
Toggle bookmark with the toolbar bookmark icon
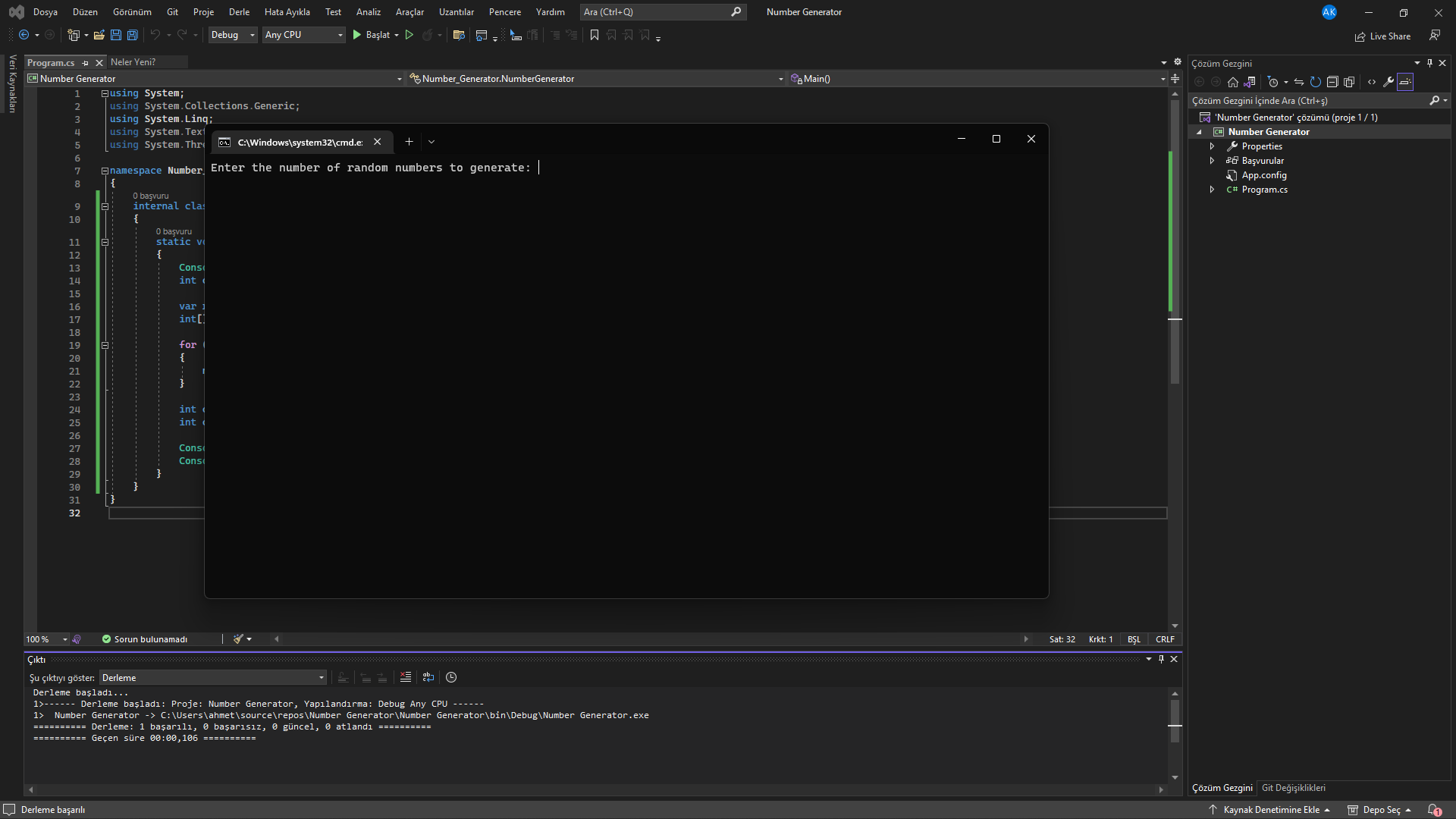click(595, 35)
